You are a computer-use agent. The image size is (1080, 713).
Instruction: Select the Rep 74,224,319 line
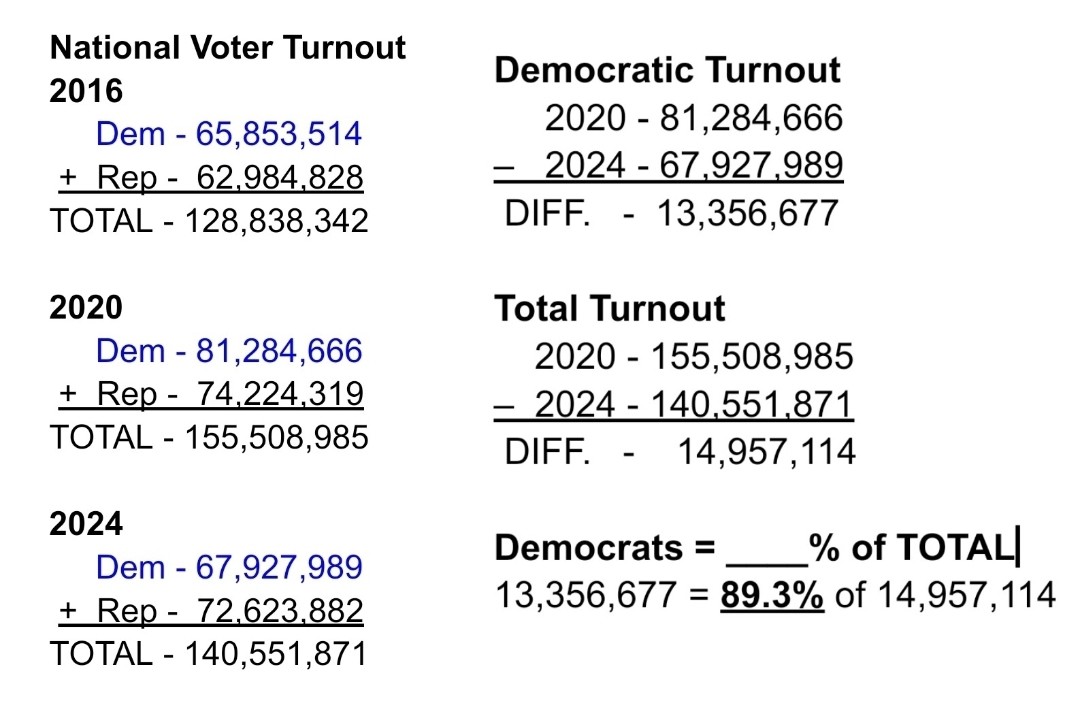pos(210,394)
